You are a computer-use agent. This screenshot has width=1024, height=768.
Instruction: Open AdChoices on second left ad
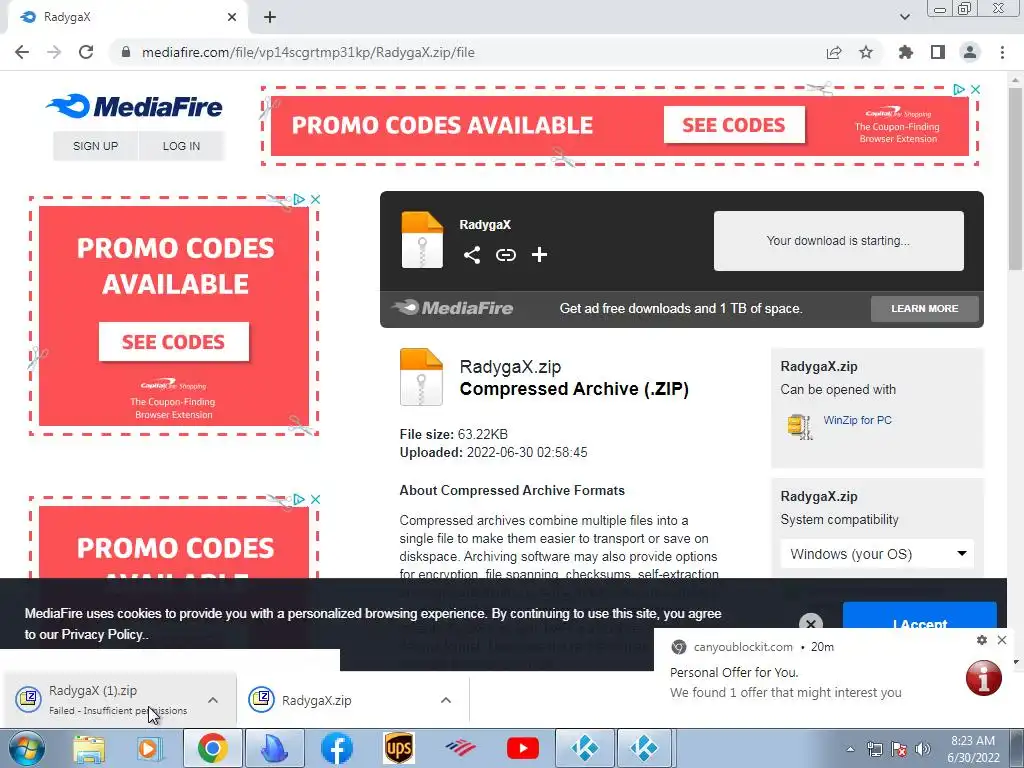[299, 500]
